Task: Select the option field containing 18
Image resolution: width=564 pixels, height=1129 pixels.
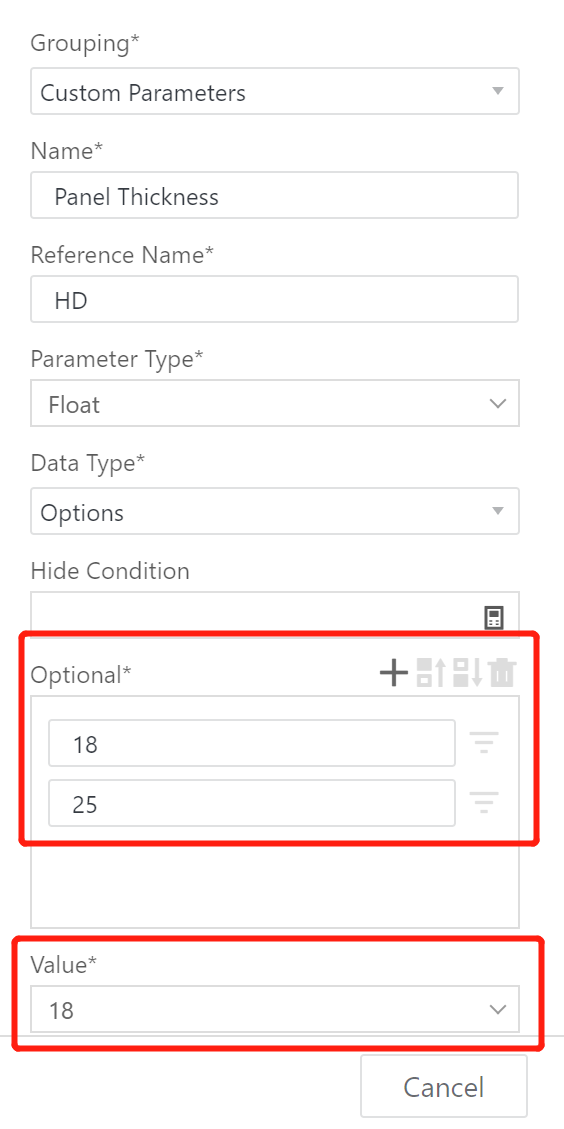Action: click(251, 743)
